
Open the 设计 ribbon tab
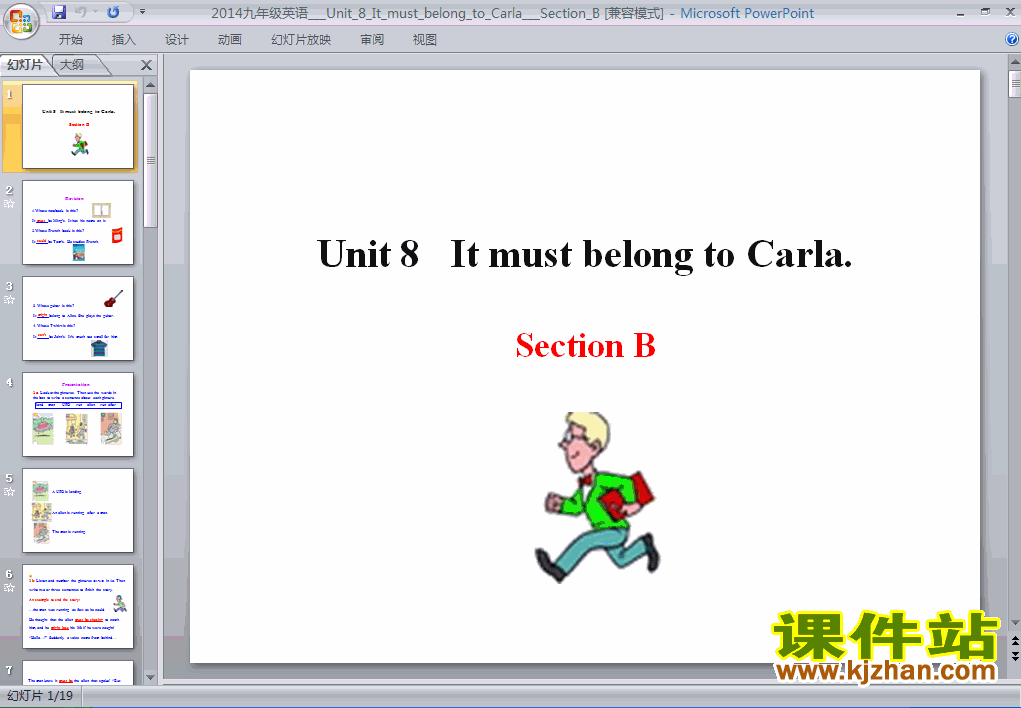(x=176, y=40)
